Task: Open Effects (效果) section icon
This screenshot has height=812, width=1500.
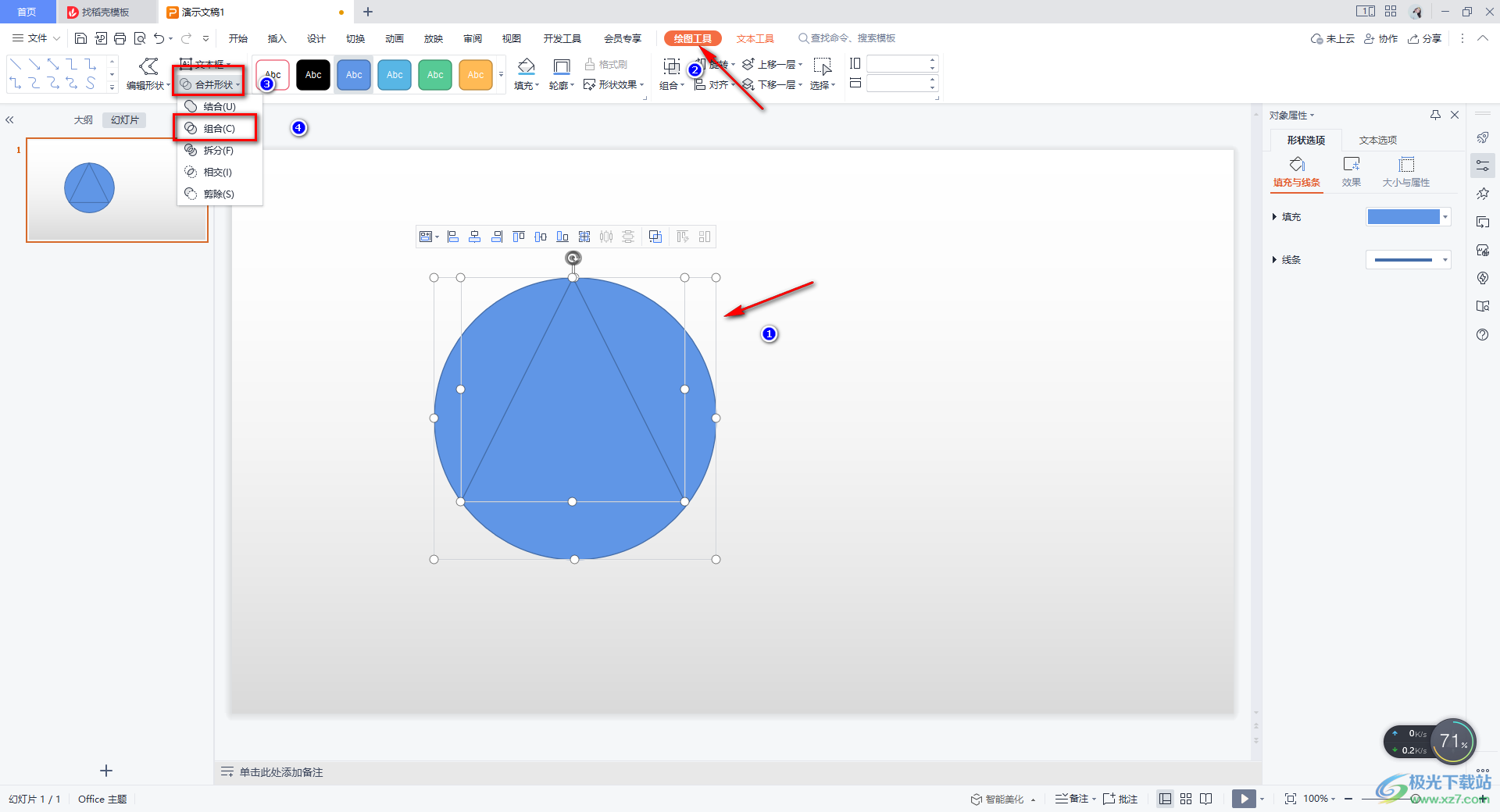Action: tap(1352, 164)
